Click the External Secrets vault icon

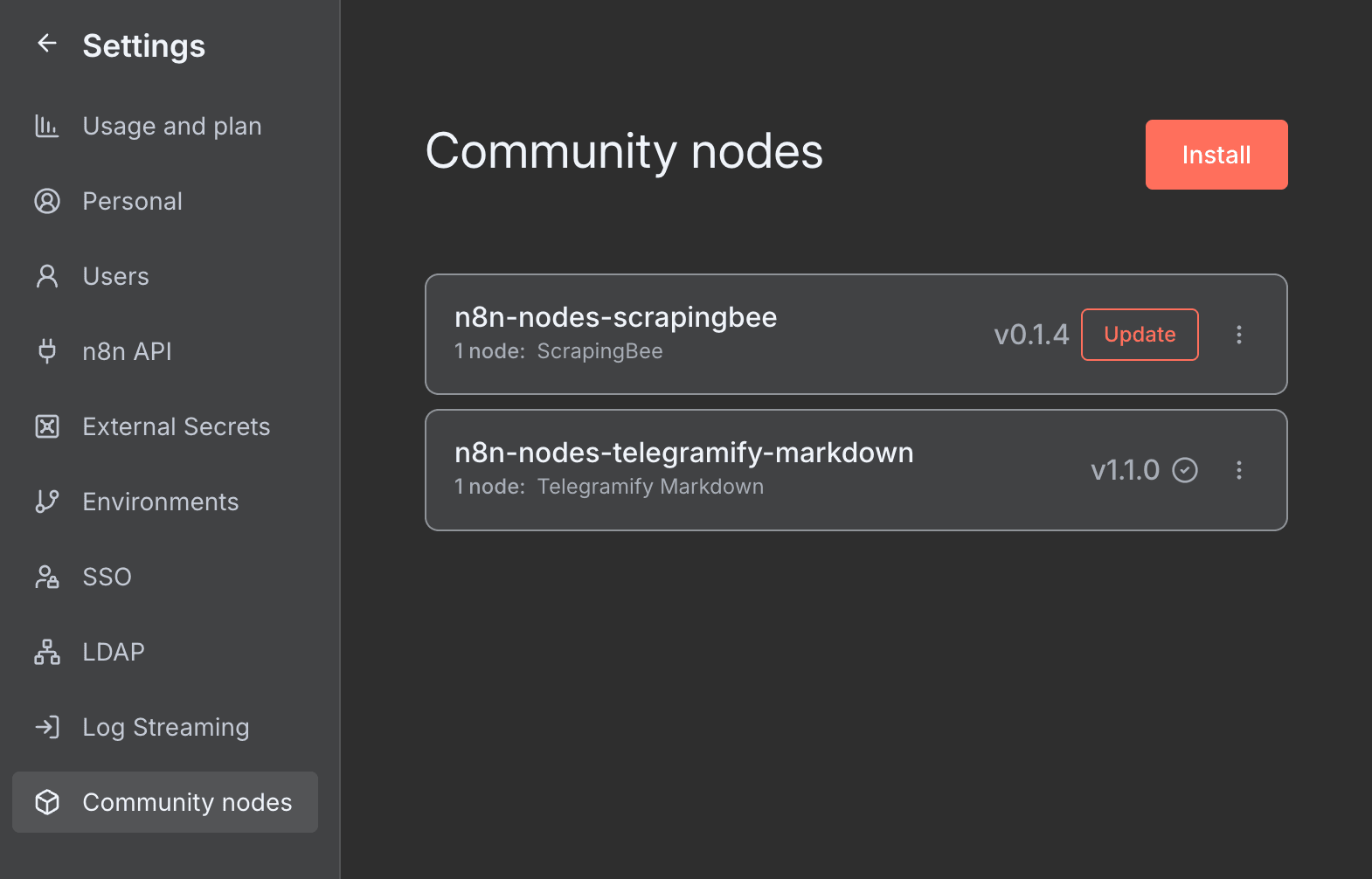pyautogui.click(x=47, y=426)
